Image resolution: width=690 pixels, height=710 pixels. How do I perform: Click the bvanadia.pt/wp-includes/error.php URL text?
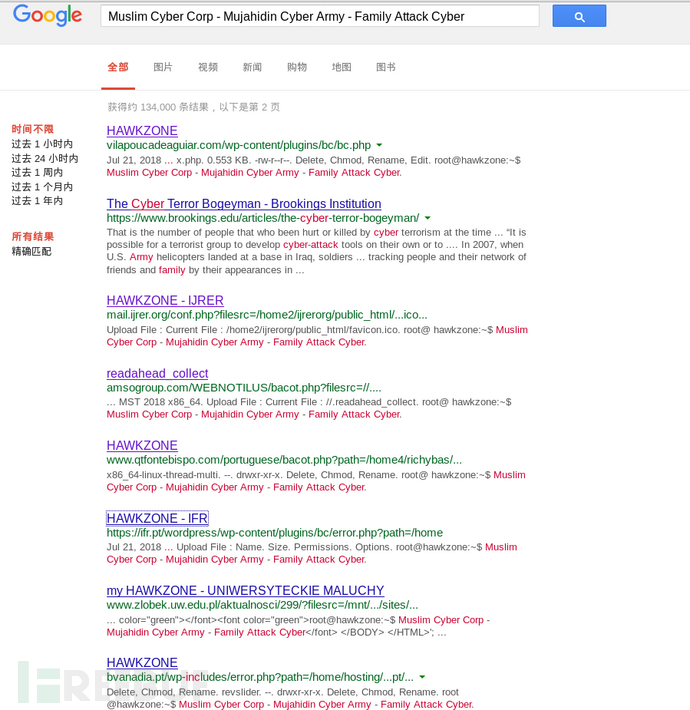(260, 677)
